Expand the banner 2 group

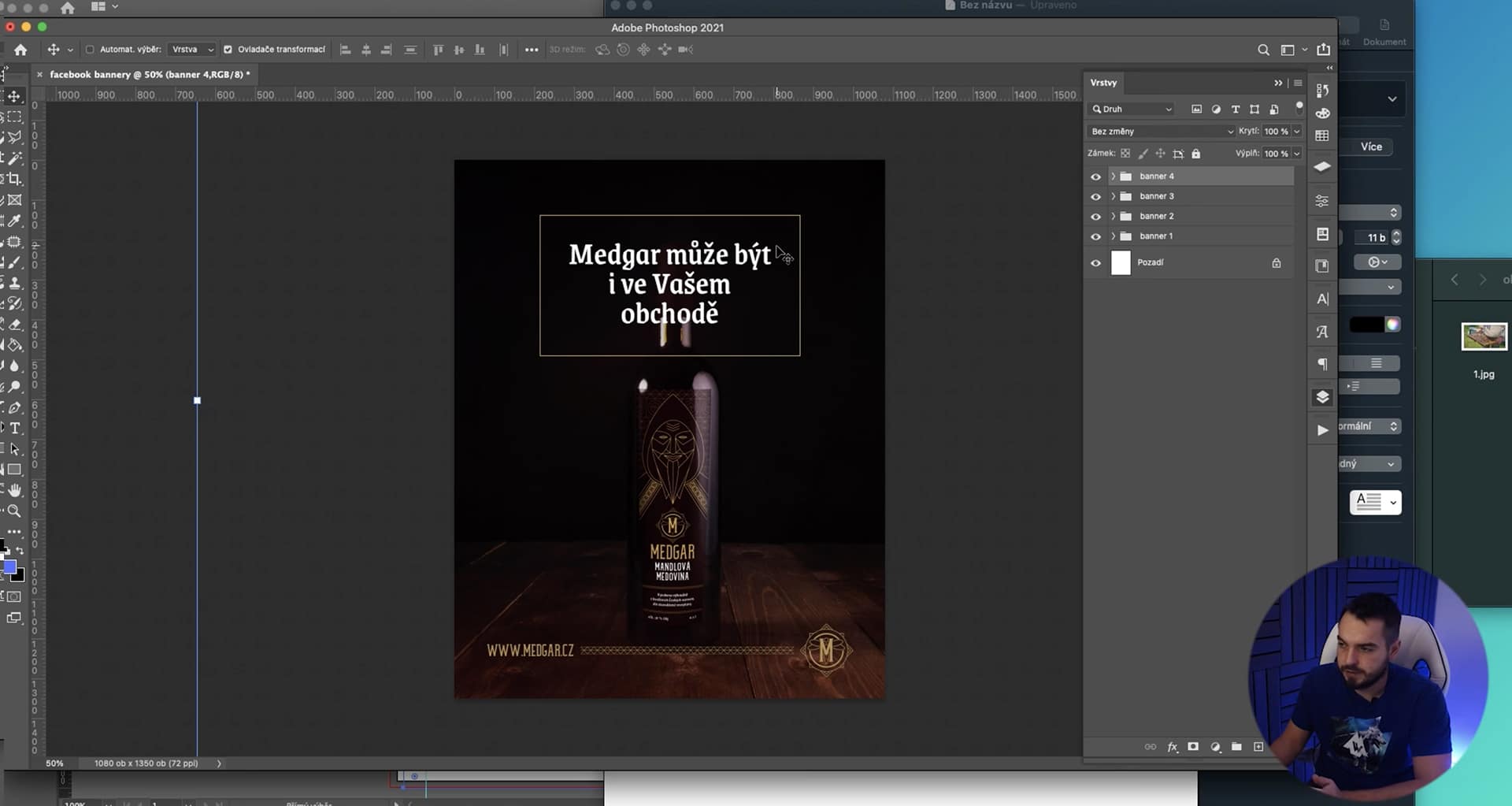pos(1113,216)
